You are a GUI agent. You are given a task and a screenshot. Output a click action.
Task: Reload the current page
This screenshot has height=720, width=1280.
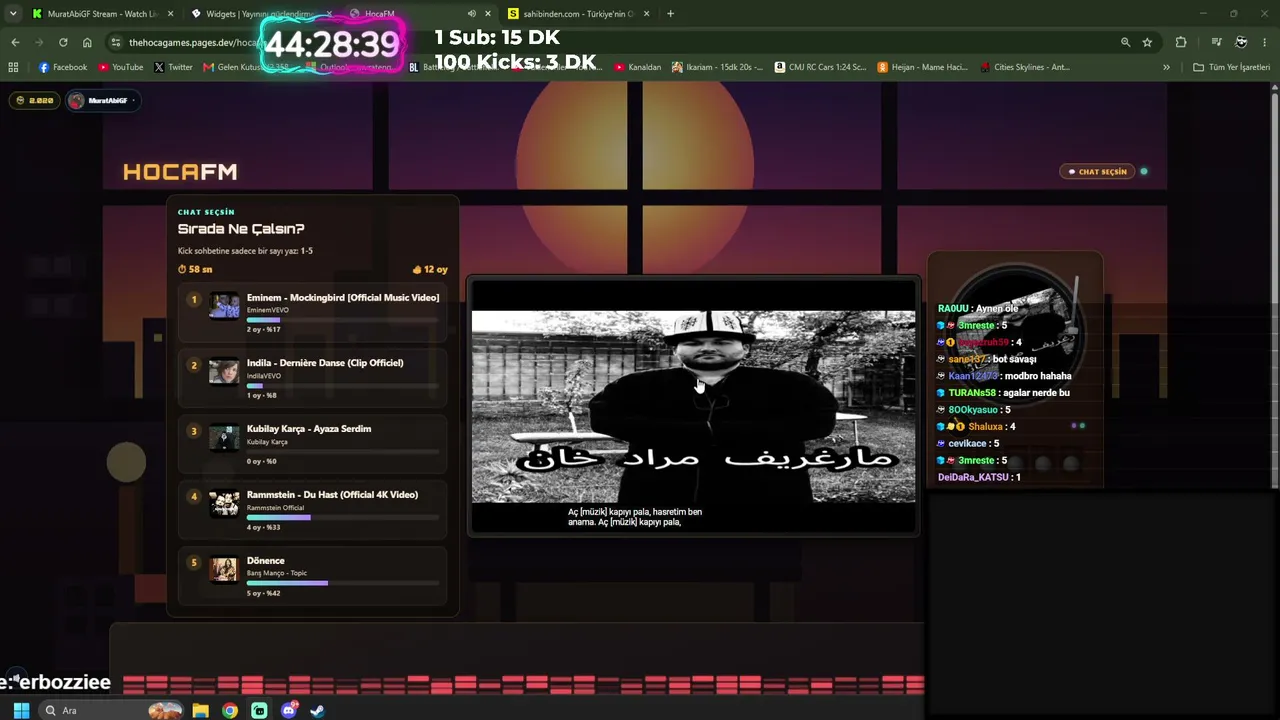(x=63, y=42)
